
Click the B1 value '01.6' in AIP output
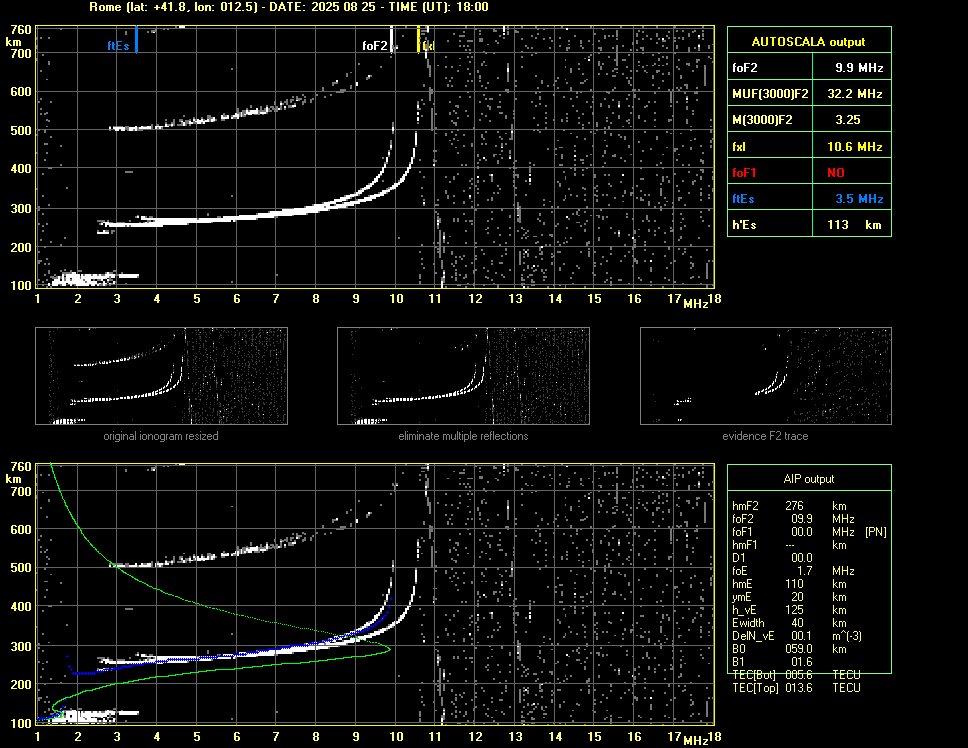[802, 662]
